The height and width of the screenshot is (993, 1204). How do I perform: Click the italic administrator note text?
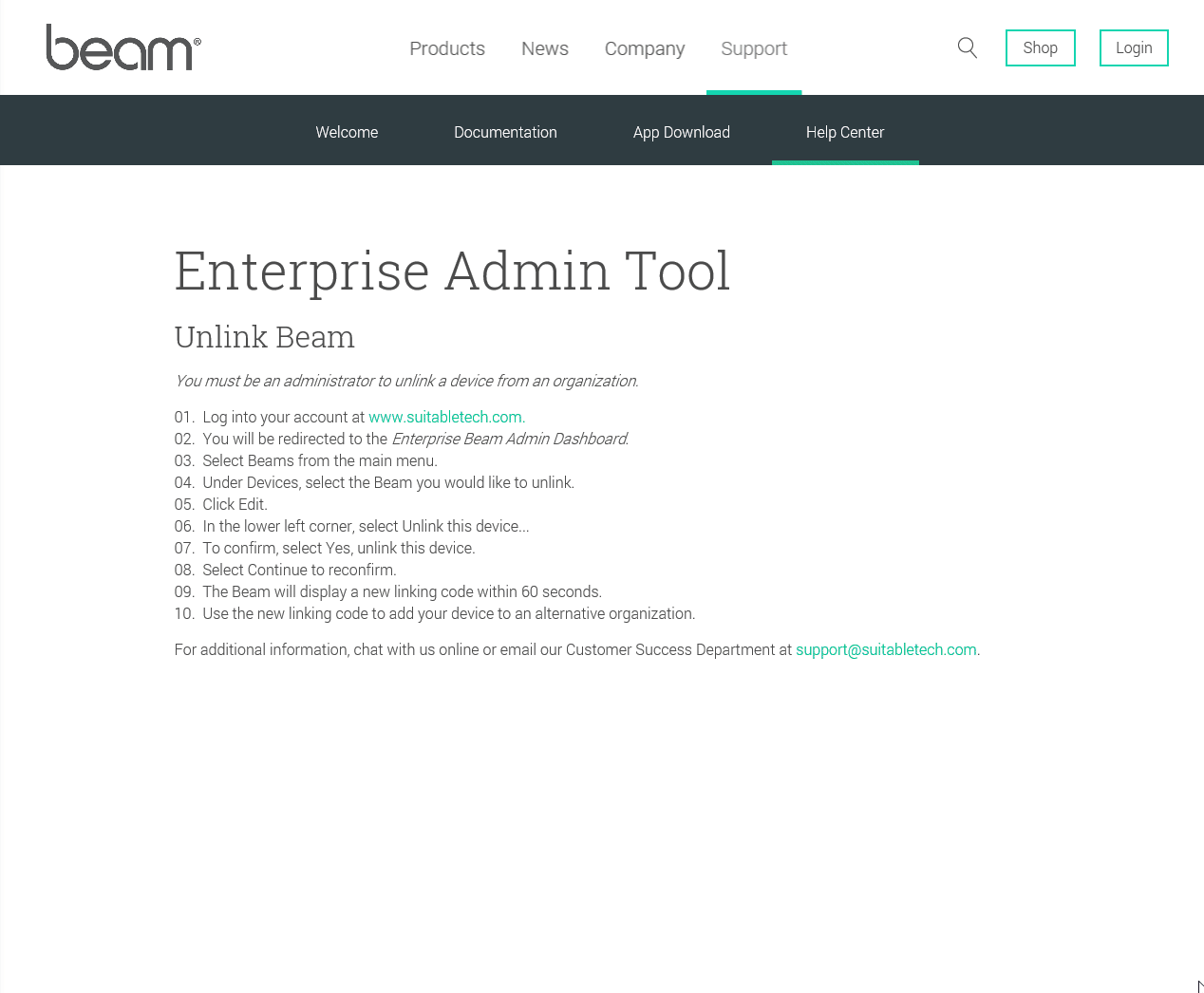406,381
